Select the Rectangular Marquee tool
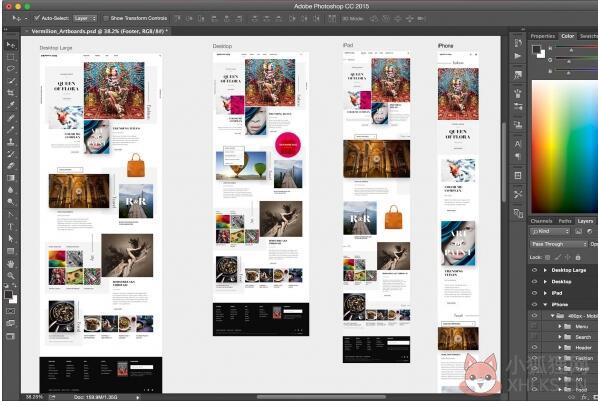598x401 pixels. (x=11, y=57)
